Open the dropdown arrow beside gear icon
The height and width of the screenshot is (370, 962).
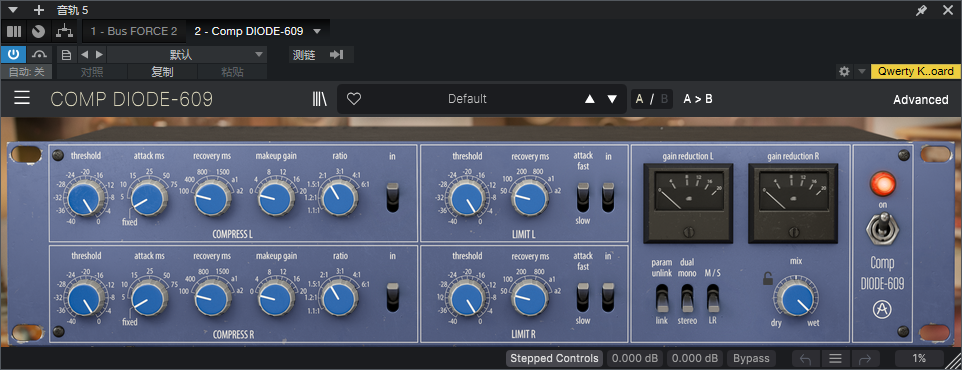861,71
